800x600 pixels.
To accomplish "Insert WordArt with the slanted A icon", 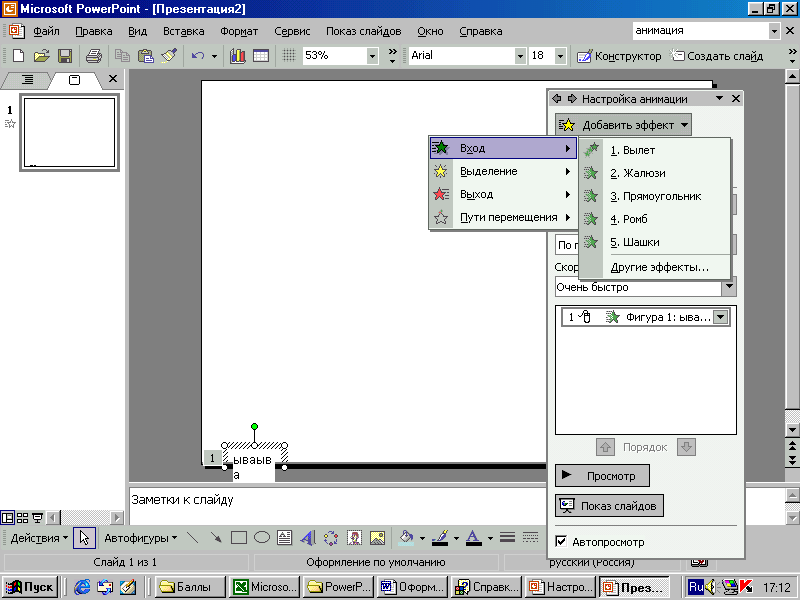I will (308, 538).
